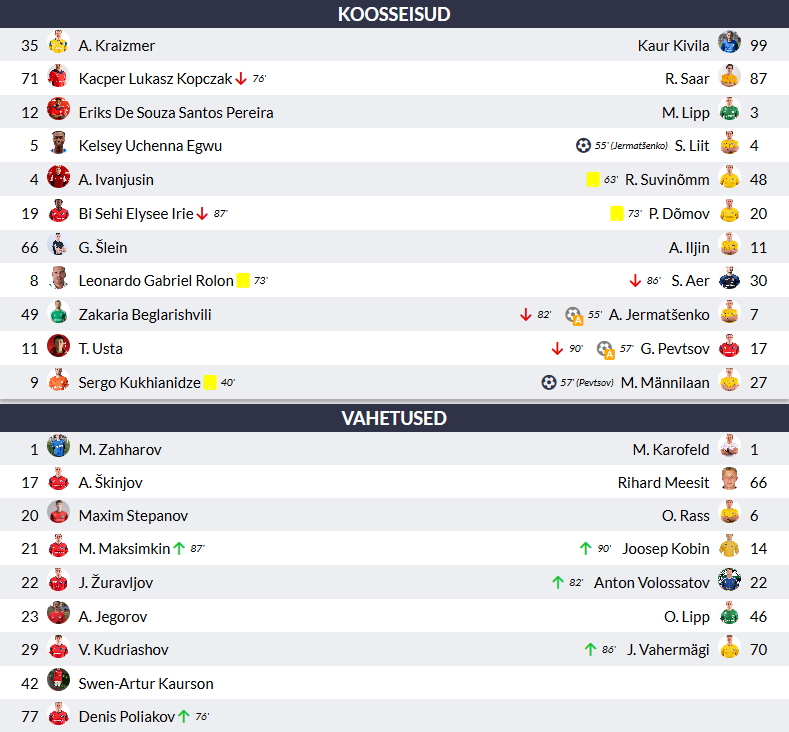The height and width of the screenshot is (732, 789).
Task: Click Kacper Lukasz Kopczak's red substitution arrow
Action: click(x=241, y=79)
